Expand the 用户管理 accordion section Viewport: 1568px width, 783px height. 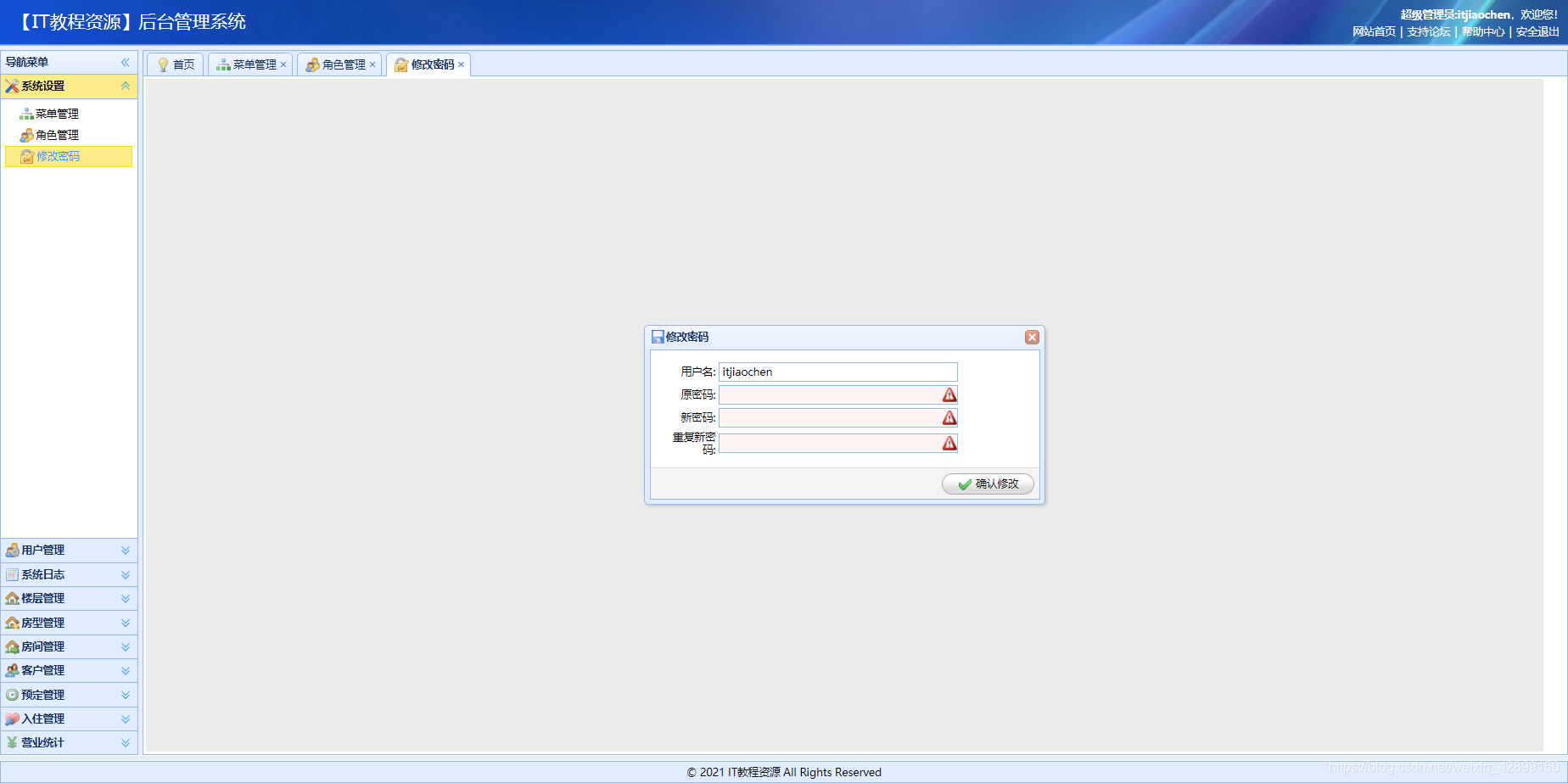(69, 551)
